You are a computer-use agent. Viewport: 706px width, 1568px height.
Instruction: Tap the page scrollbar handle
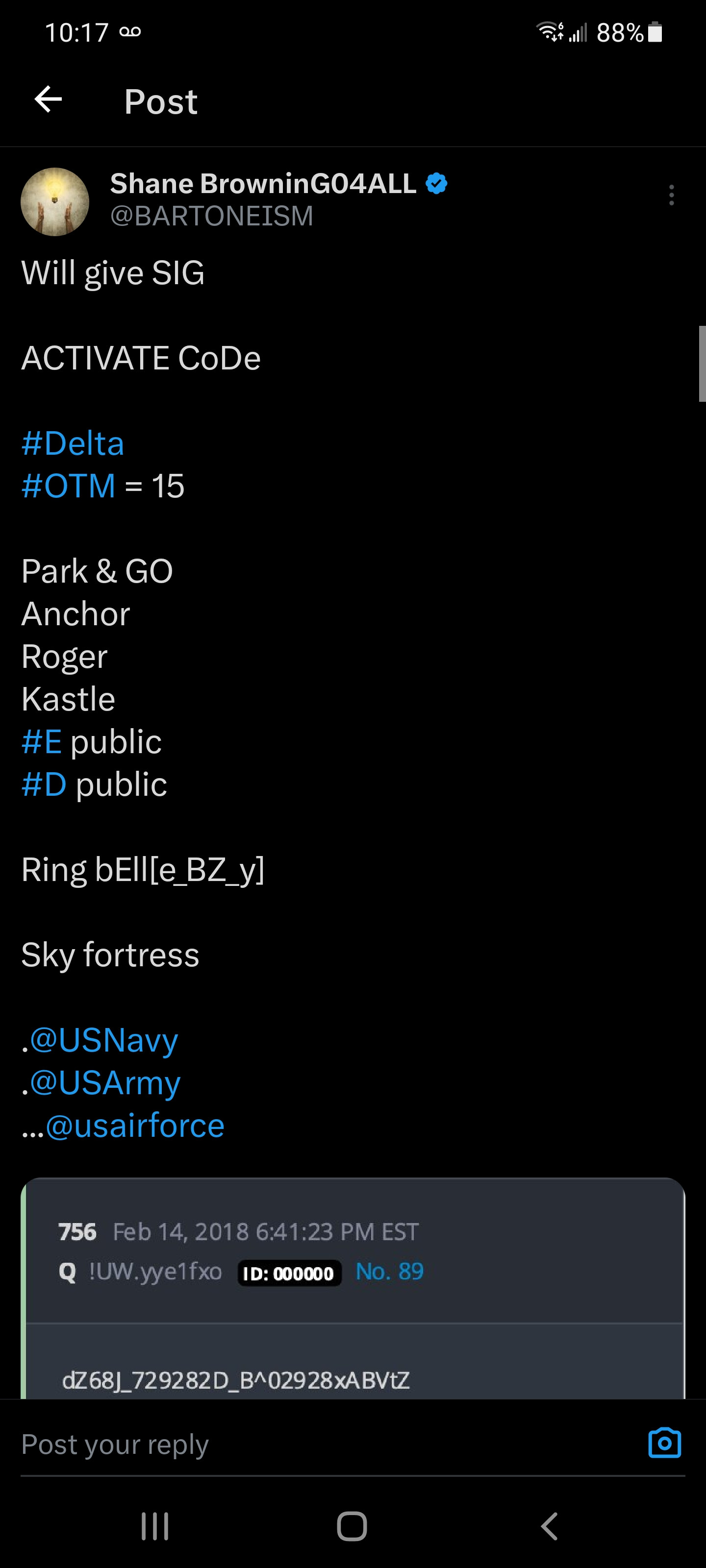click(702, 364)
